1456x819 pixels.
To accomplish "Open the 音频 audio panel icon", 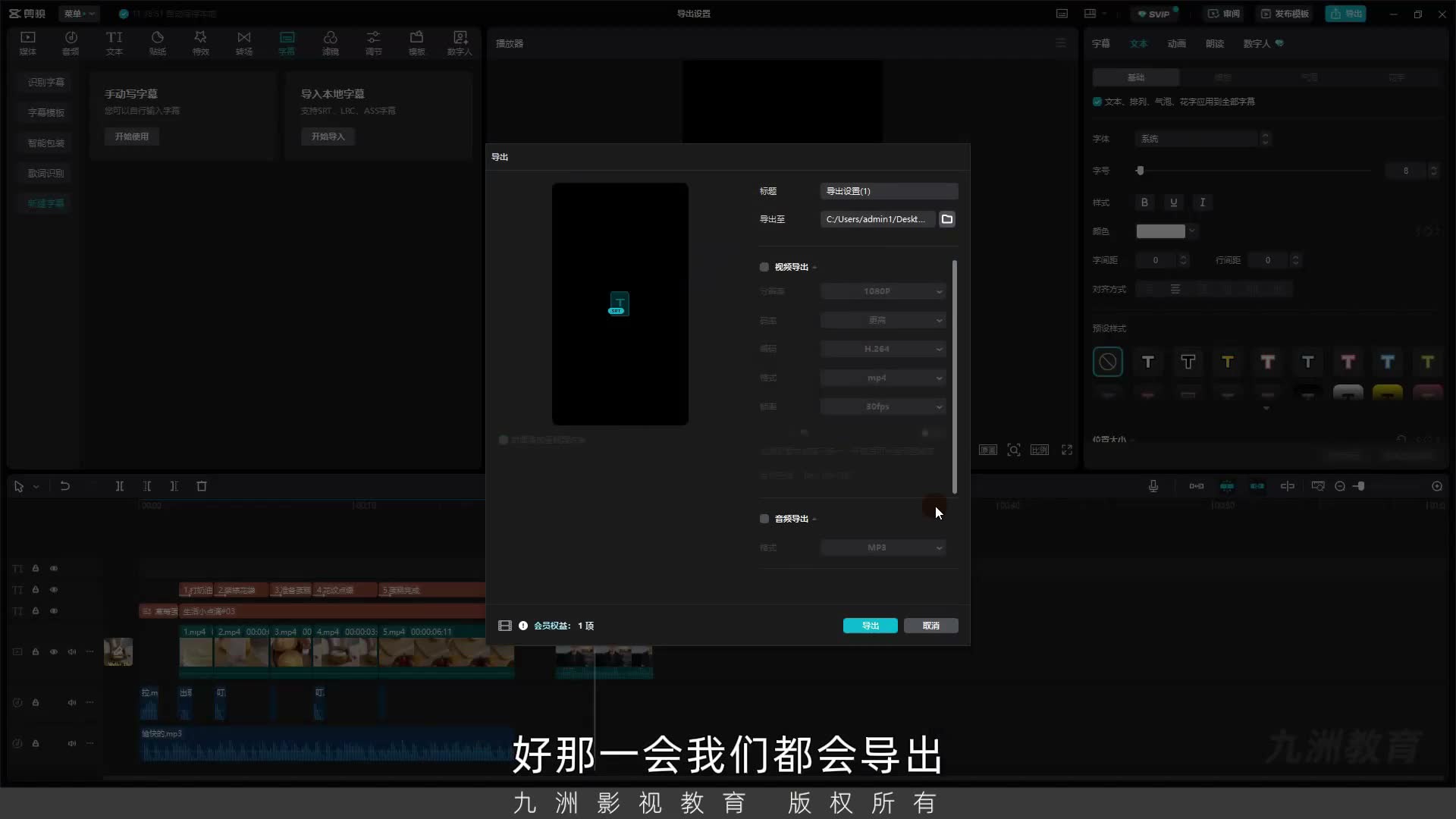I will [x=71, y=43].
